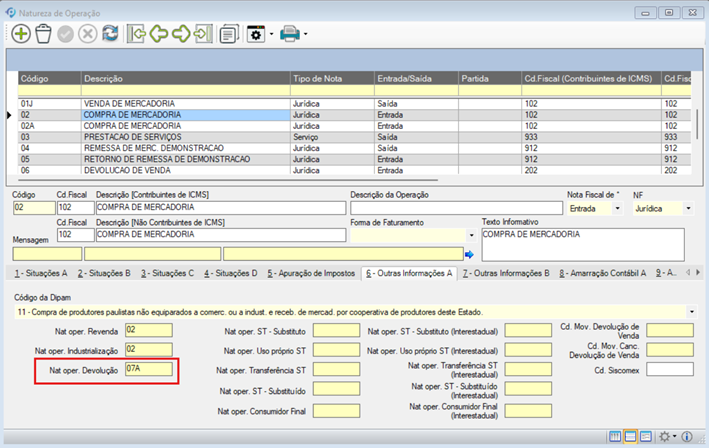Open the printer options dropdown arrow
The image size is (709, 448).
click(305, 34)
